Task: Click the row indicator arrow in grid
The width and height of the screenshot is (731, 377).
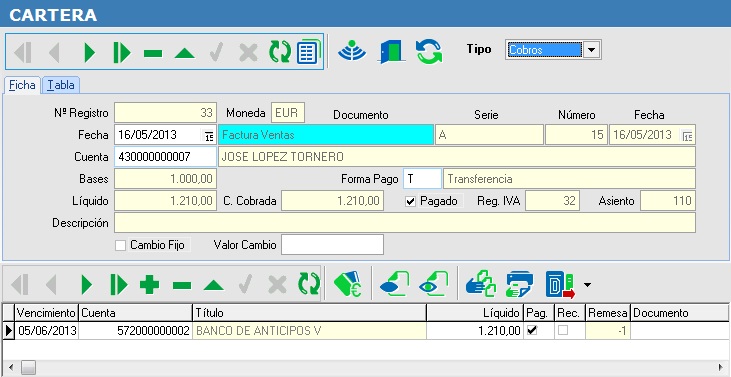Action: click(x=8, y=331)
